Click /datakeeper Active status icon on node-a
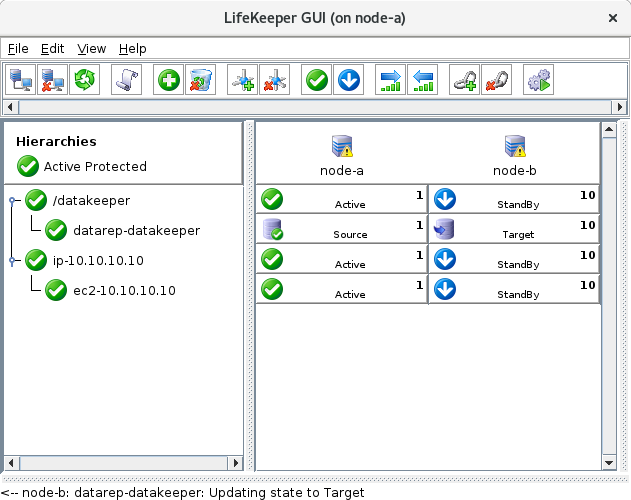 (x=272, y=199)
